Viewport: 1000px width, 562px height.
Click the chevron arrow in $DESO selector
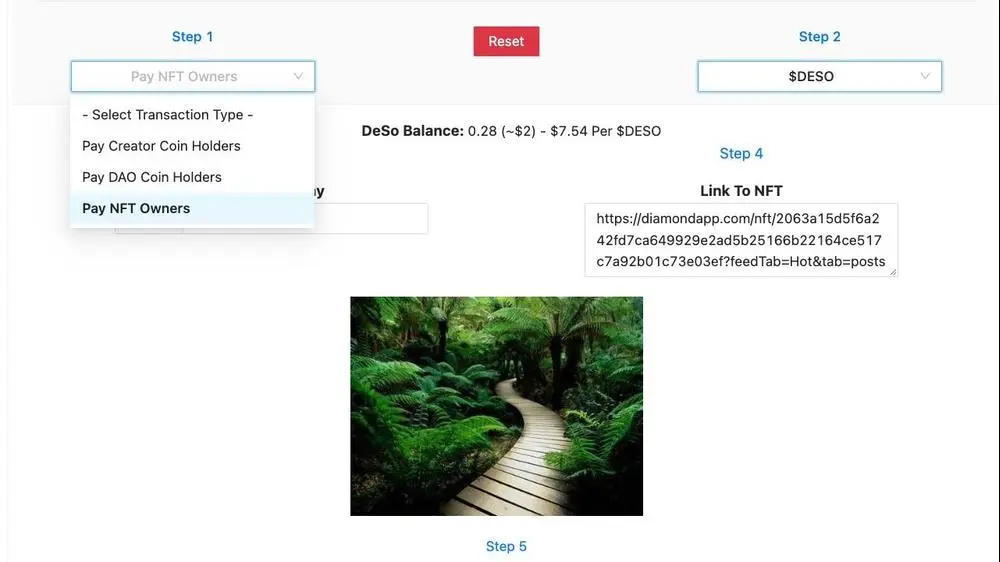tap(925, 77)
